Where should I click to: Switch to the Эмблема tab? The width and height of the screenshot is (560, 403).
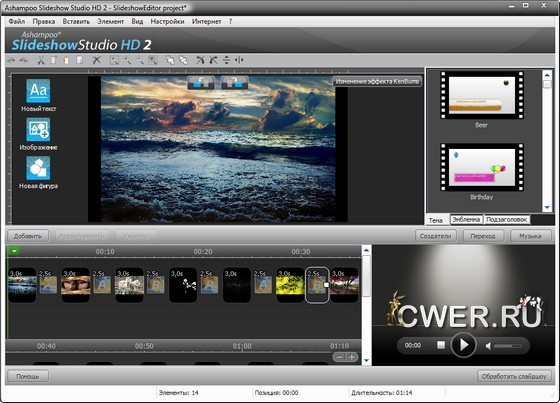point(466,219)
